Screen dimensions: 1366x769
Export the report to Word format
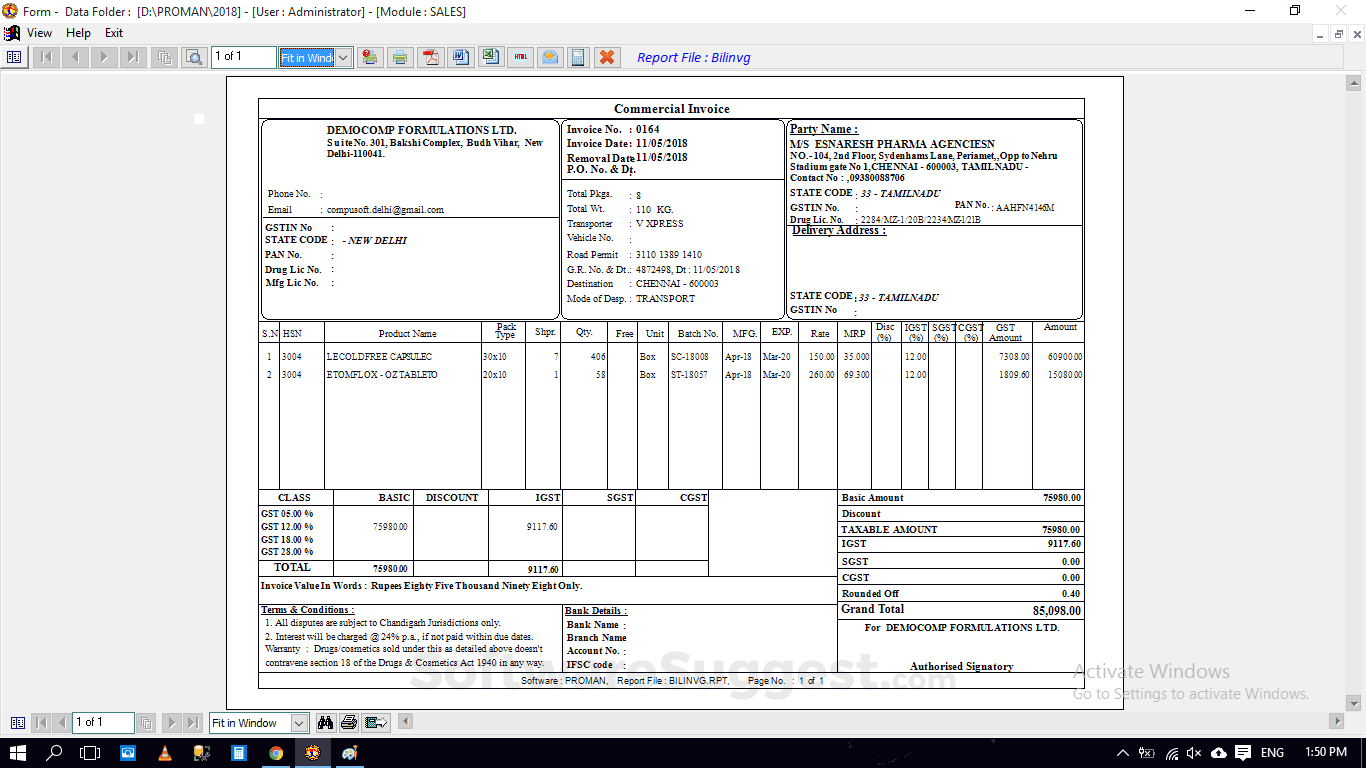pos(460,57)
